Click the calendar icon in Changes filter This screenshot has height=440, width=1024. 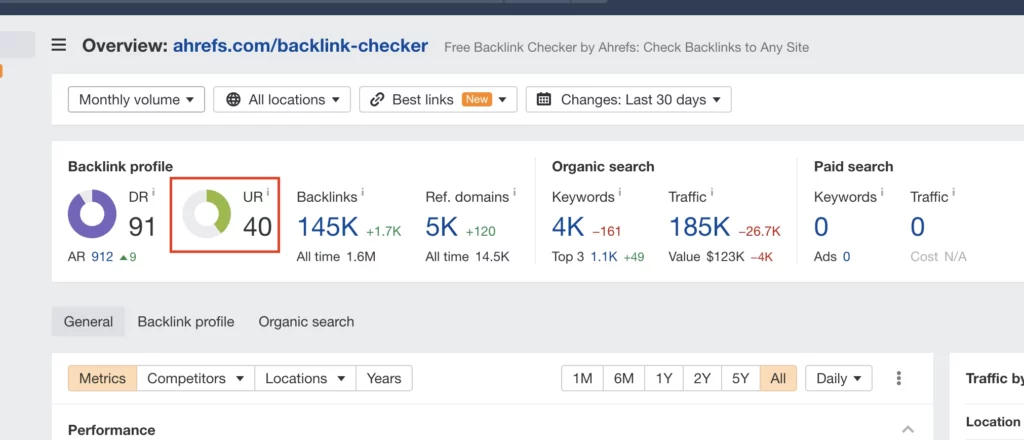pyautogui.click(x=543, y=99)
